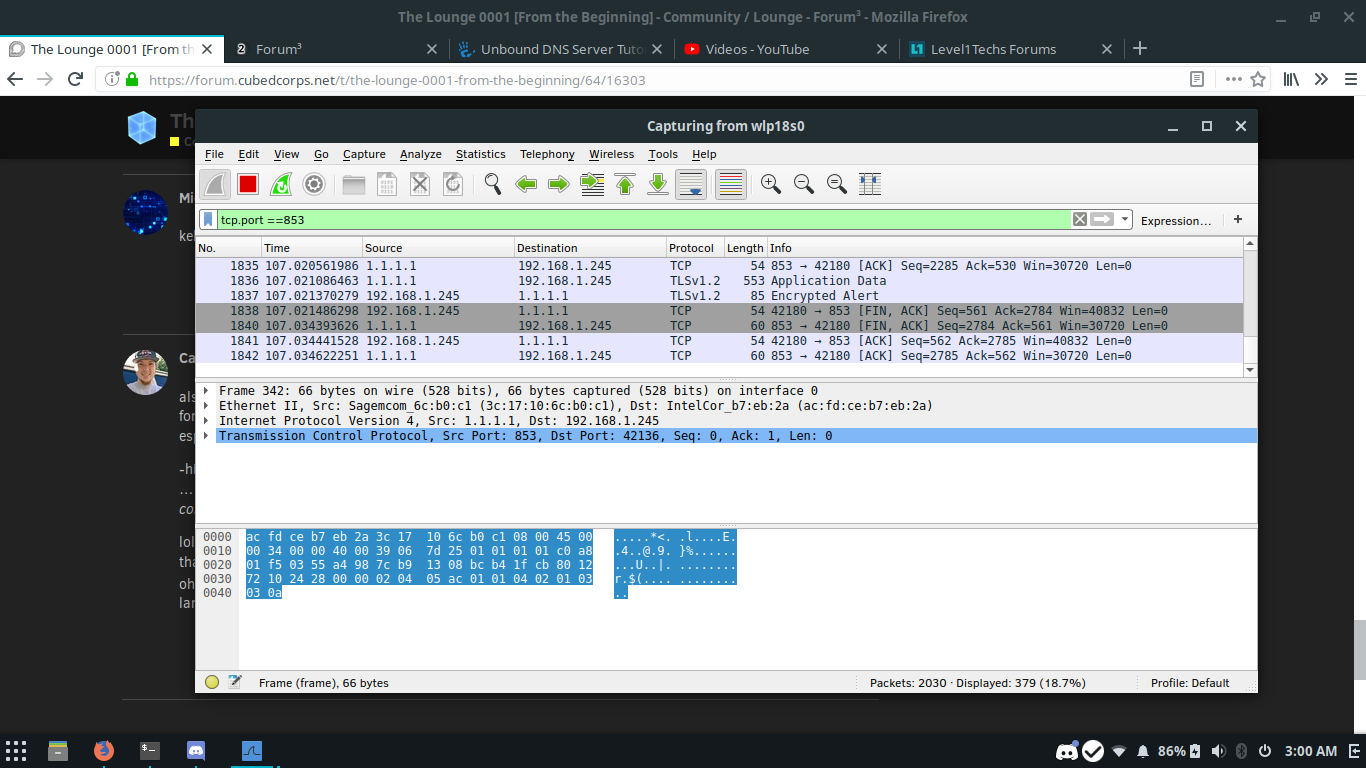
Task: Switch to Videos - YouTube tab
Action: [786, 49]
